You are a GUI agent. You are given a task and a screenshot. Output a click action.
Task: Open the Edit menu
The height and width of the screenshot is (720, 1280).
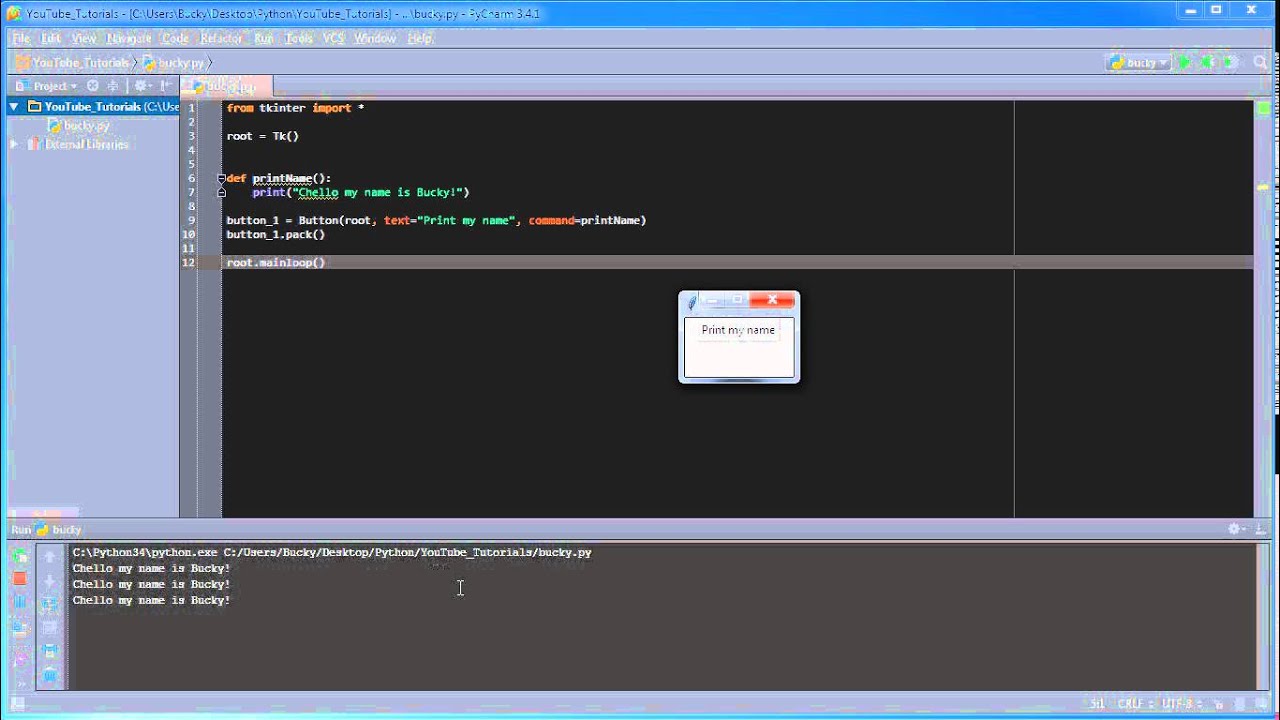coord(51,38)
